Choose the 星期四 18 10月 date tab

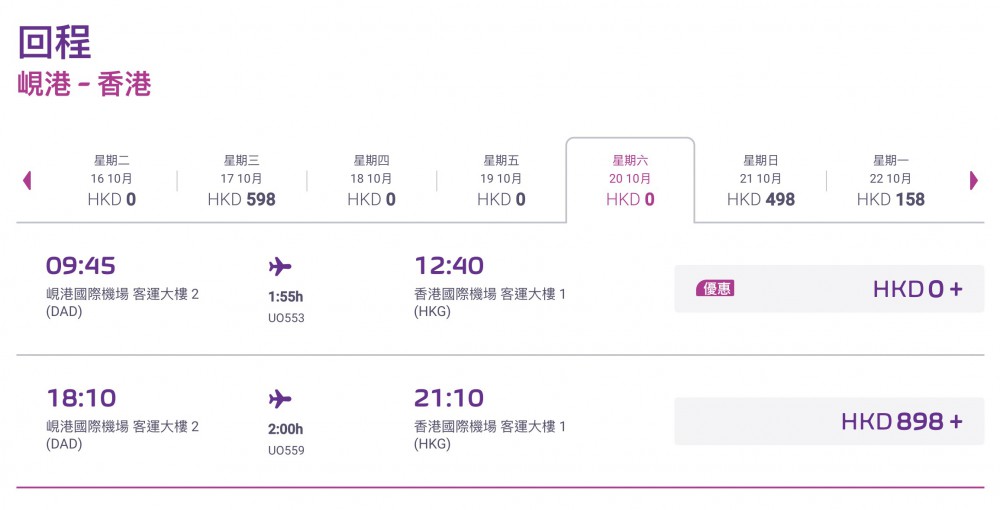pyautogui.click(x=371, y=180)
